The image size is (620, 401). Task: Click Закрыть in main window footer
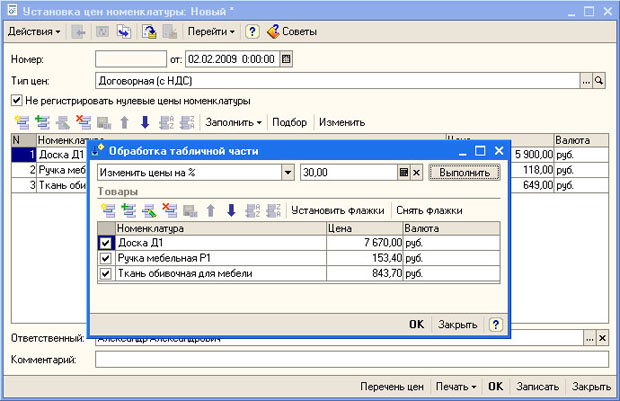pos(591,386)
